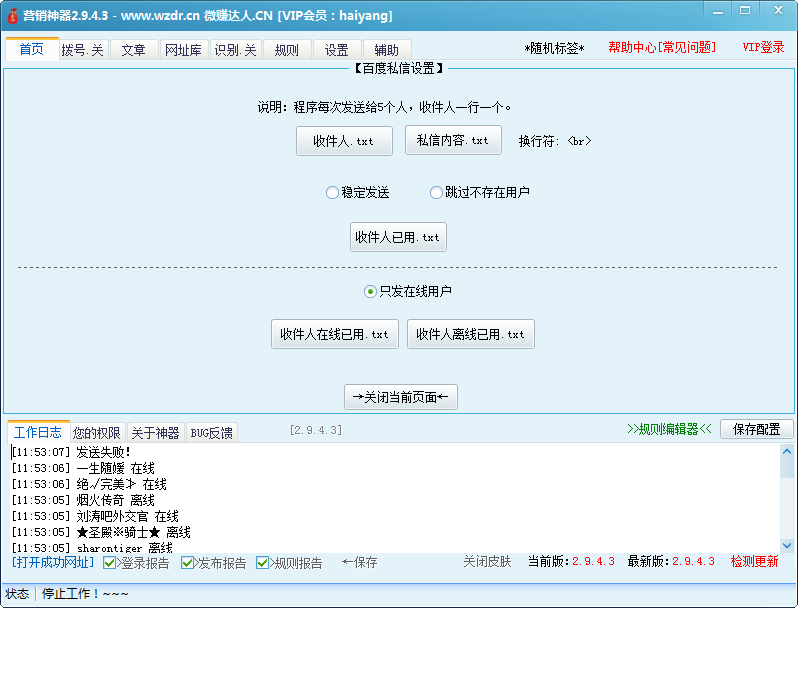
Task: Toggle the 登录报告 checkbox
Action: click(110, 563)
